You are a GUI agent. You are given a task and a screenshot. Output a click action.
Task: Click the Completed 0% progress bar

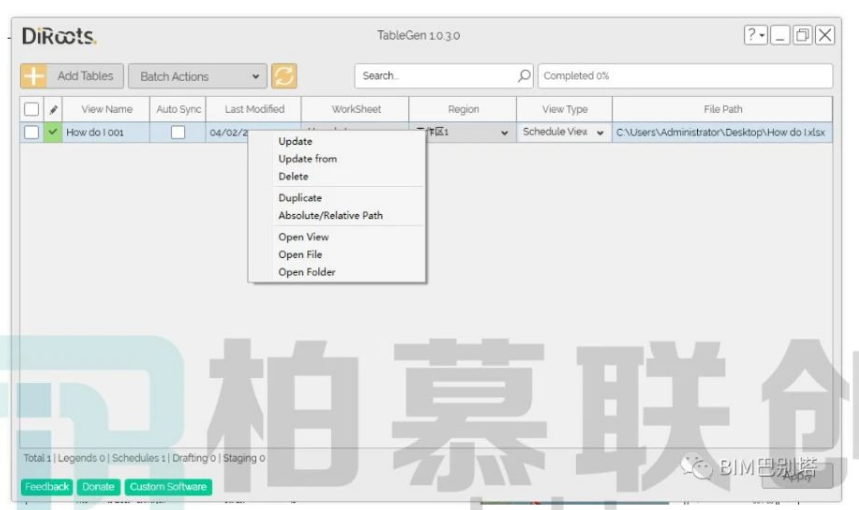(685, 76)
